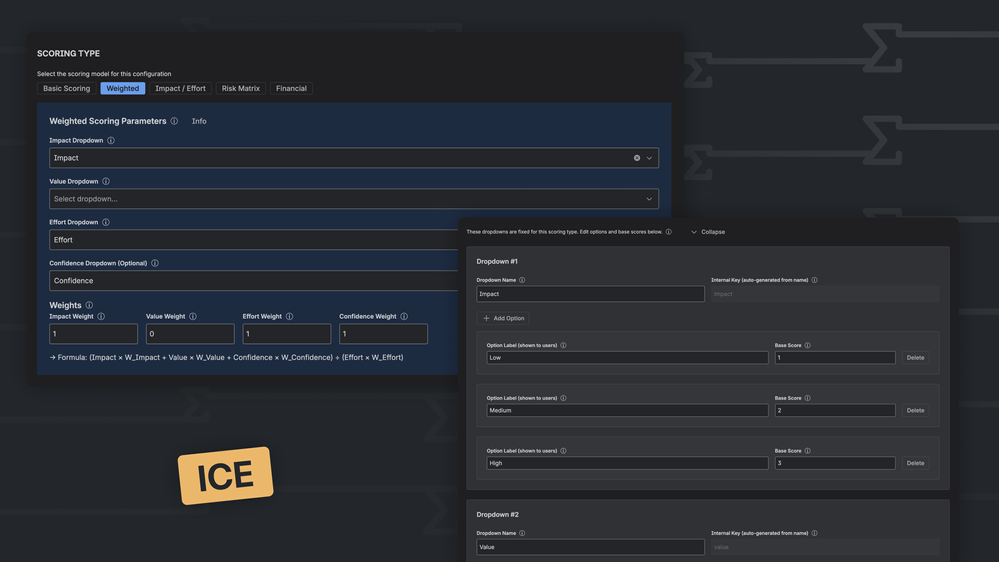
Task: Edit Base Score field for High option
Action: tap(835, 463)
